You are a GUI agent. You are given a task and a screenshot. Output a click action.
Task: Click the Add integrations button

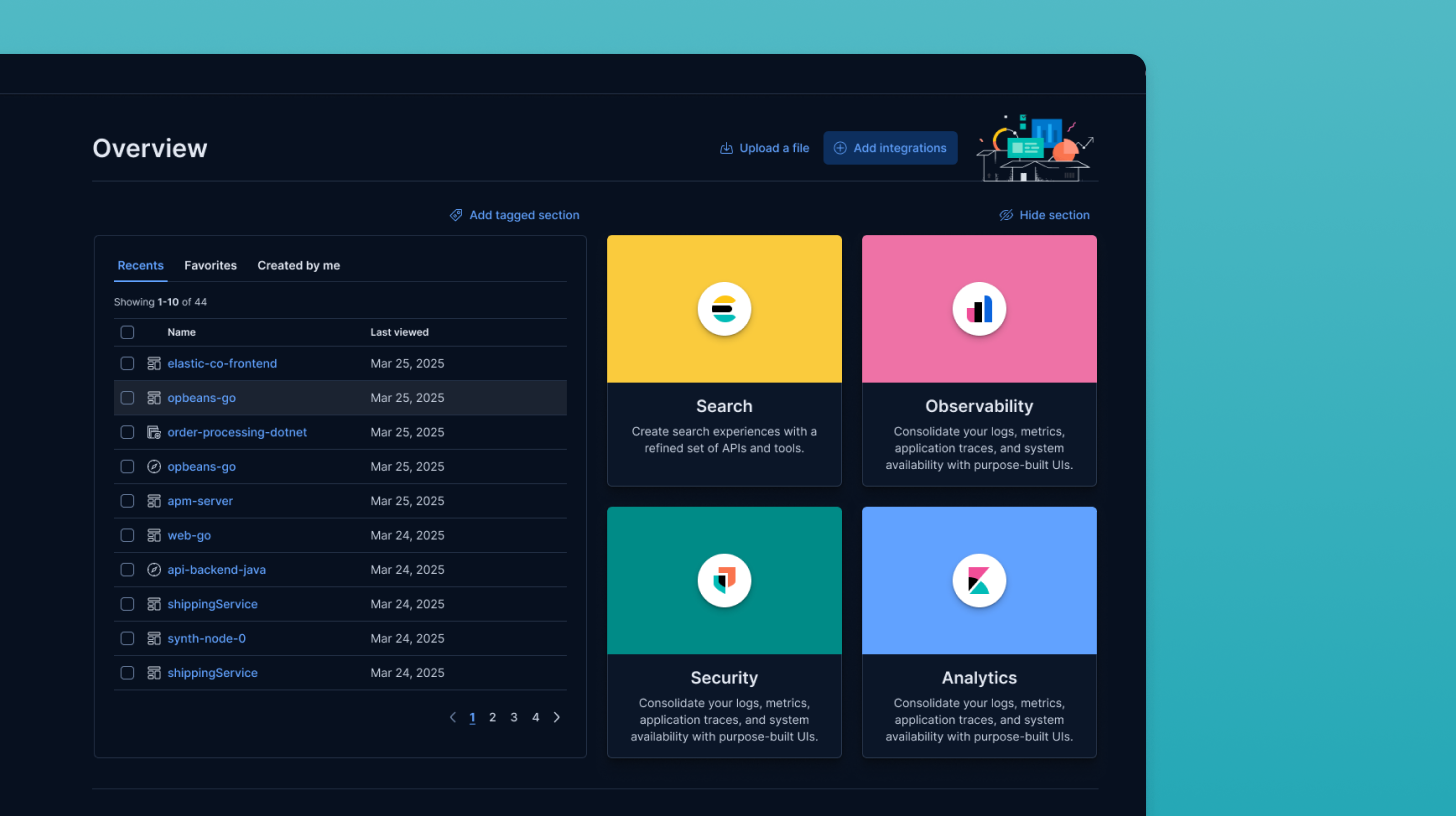890,147
